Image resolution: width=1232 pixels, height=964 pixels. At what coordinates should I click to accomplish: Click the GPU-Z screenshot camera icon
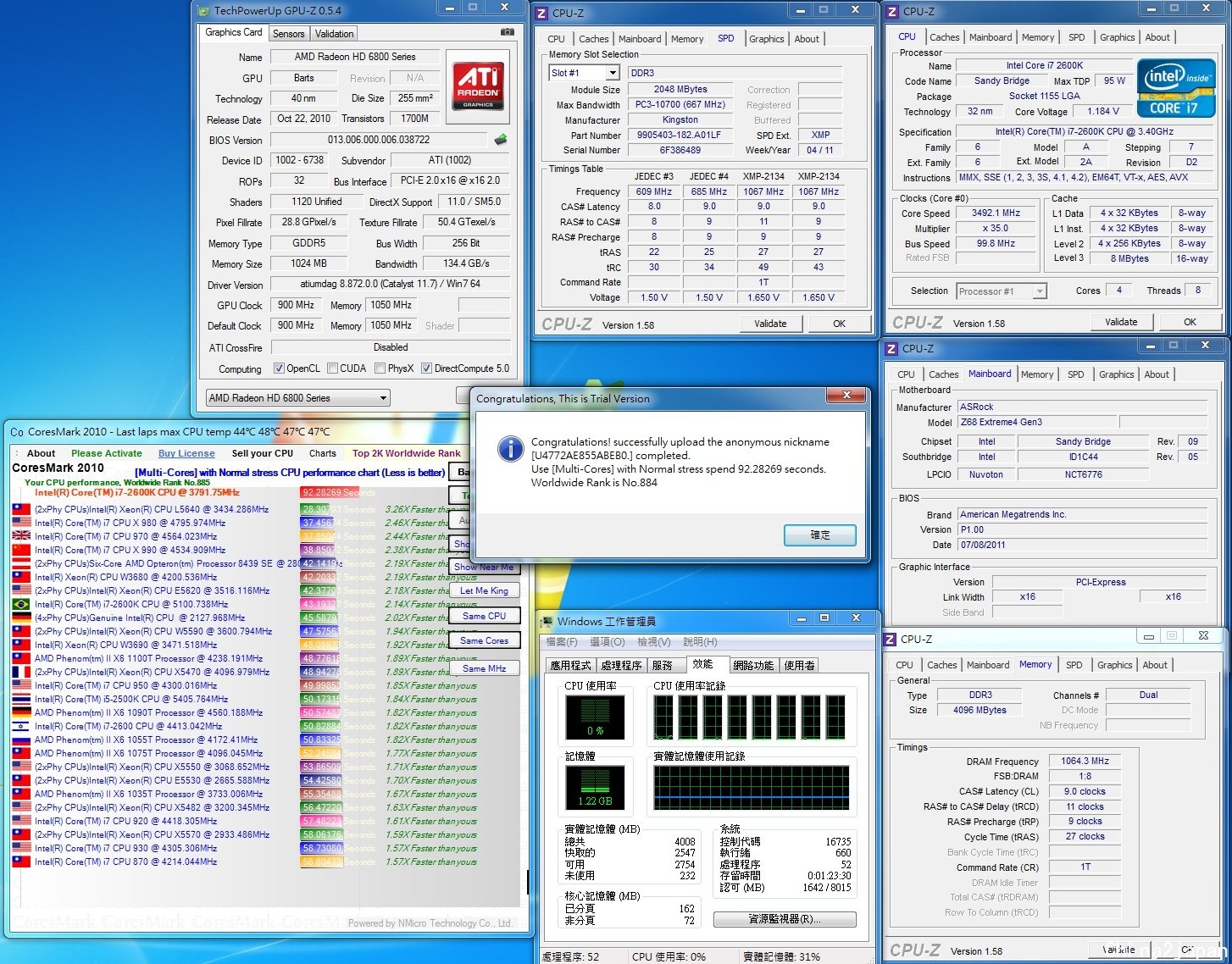point(507,32)
